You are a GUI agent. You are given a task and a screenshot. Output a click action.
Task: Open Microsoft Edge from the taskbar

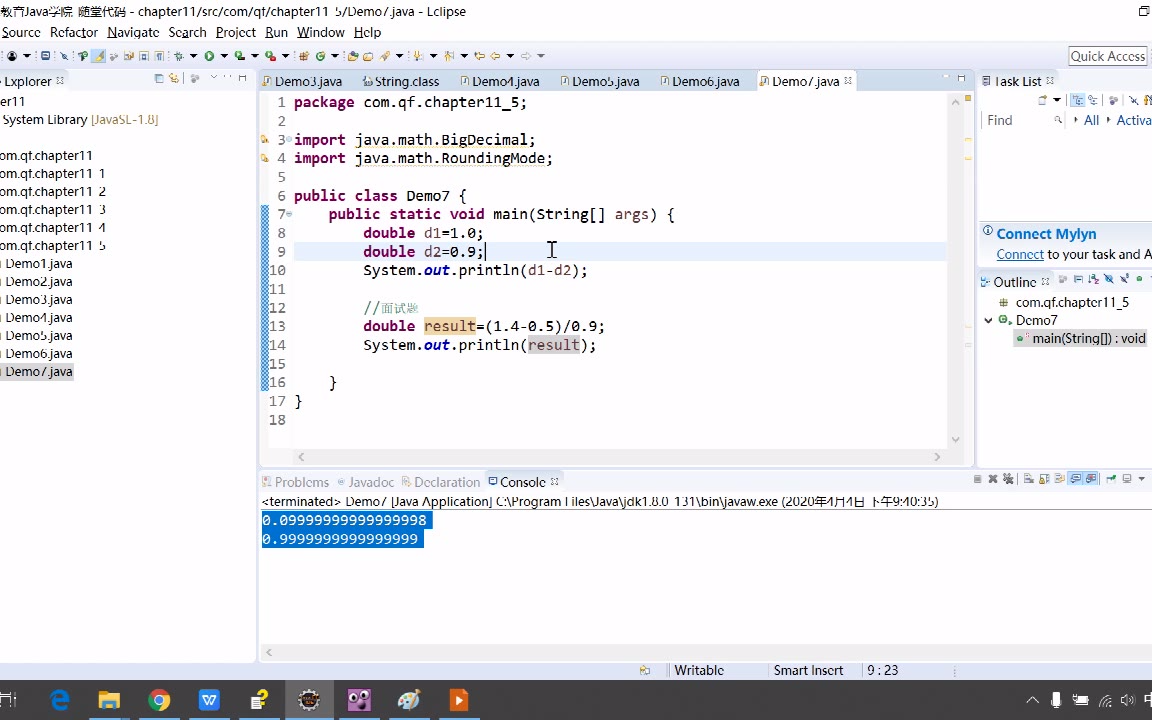click(x=60, y=700)
